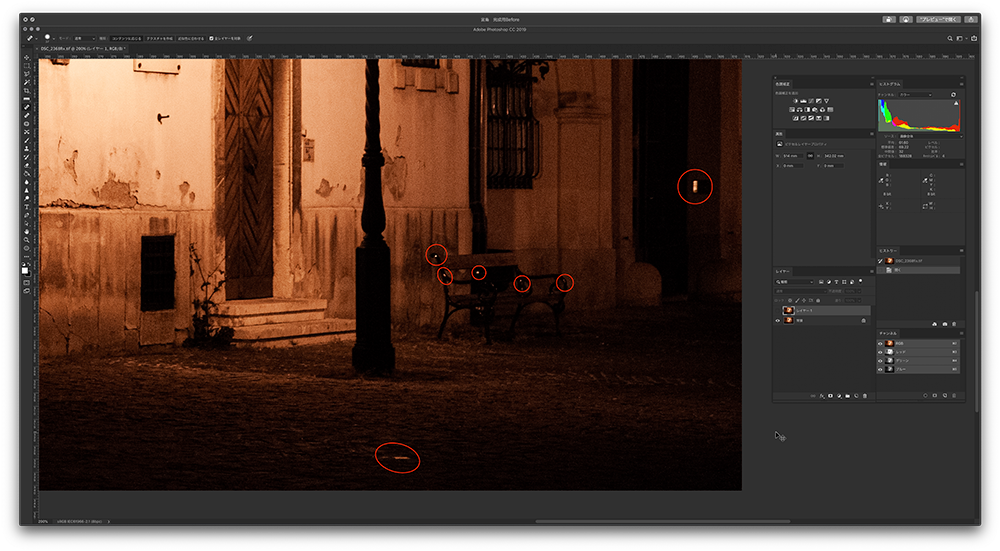Toggle visibility of the RGB channel
The width and height of the screenshot is (1000, 551).
point(881,343)
